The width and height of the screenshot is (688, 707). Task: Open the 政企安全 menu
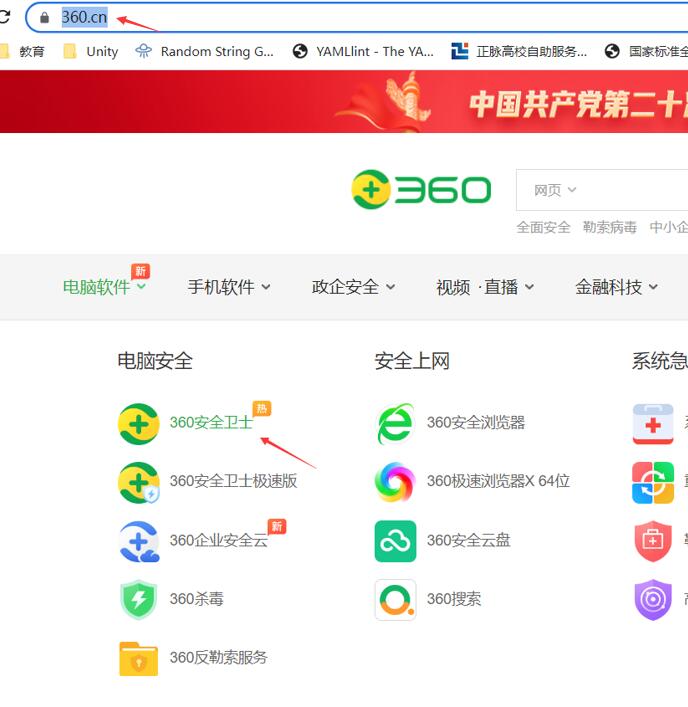coord(353,287)
